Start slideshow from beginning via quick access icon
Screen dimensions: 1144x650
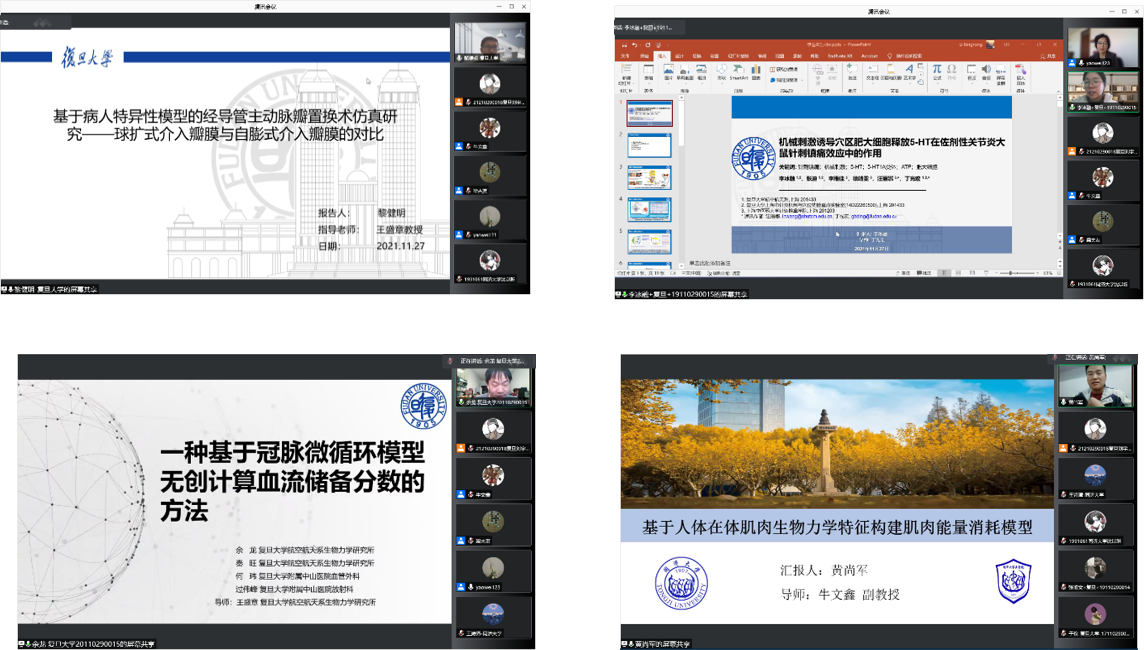(x=658, y=45)
